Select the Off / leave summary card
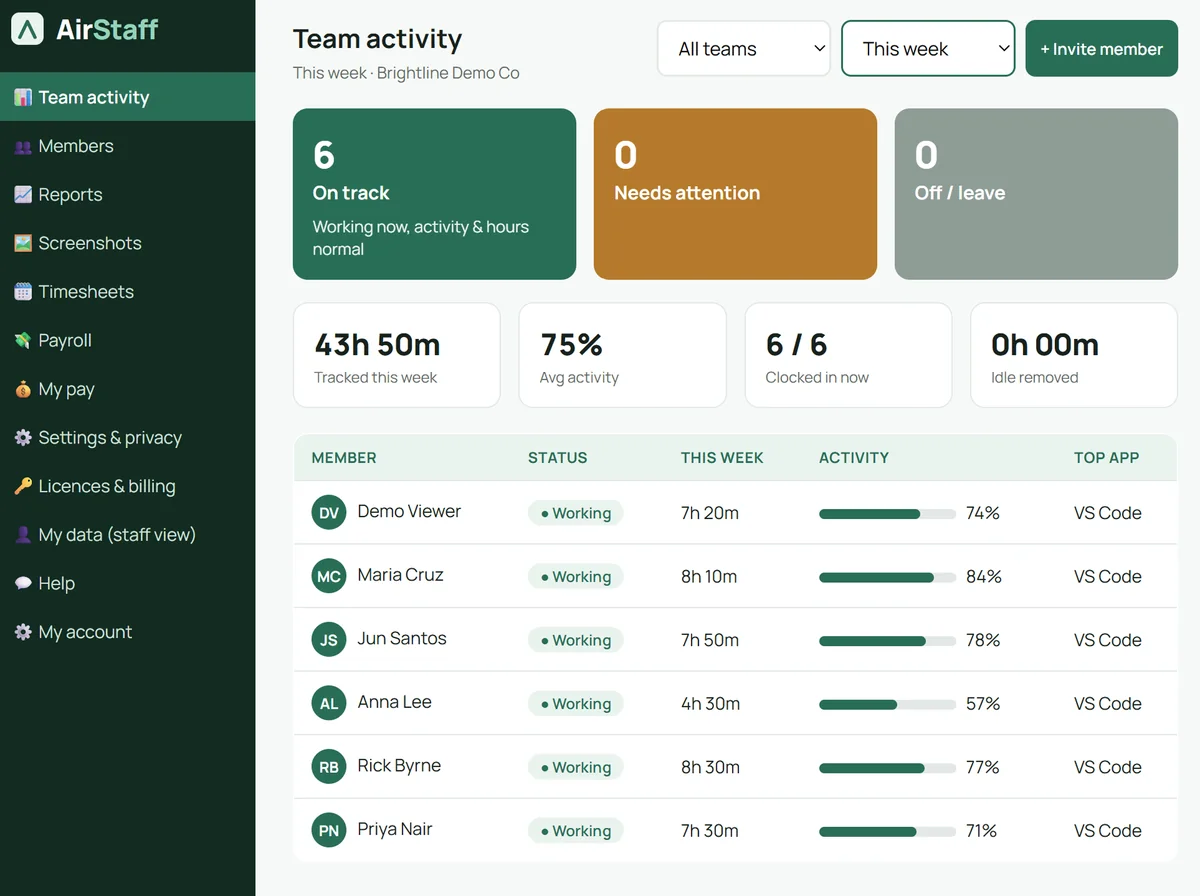Screen dimensions: 1200x896 [1036, 194]
